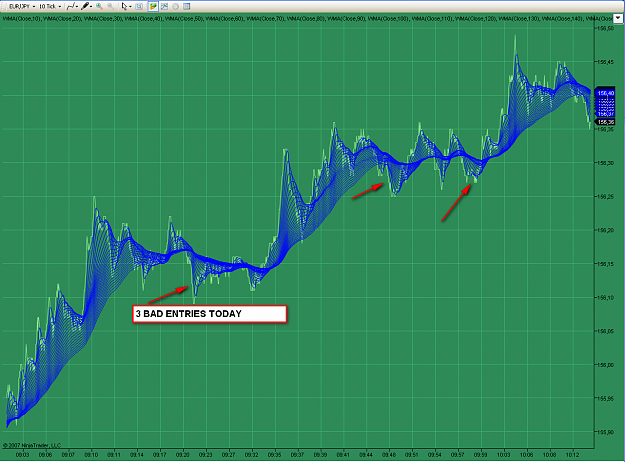
Task: Select the pen drawing tools button
Action: (x=86, y=6)
